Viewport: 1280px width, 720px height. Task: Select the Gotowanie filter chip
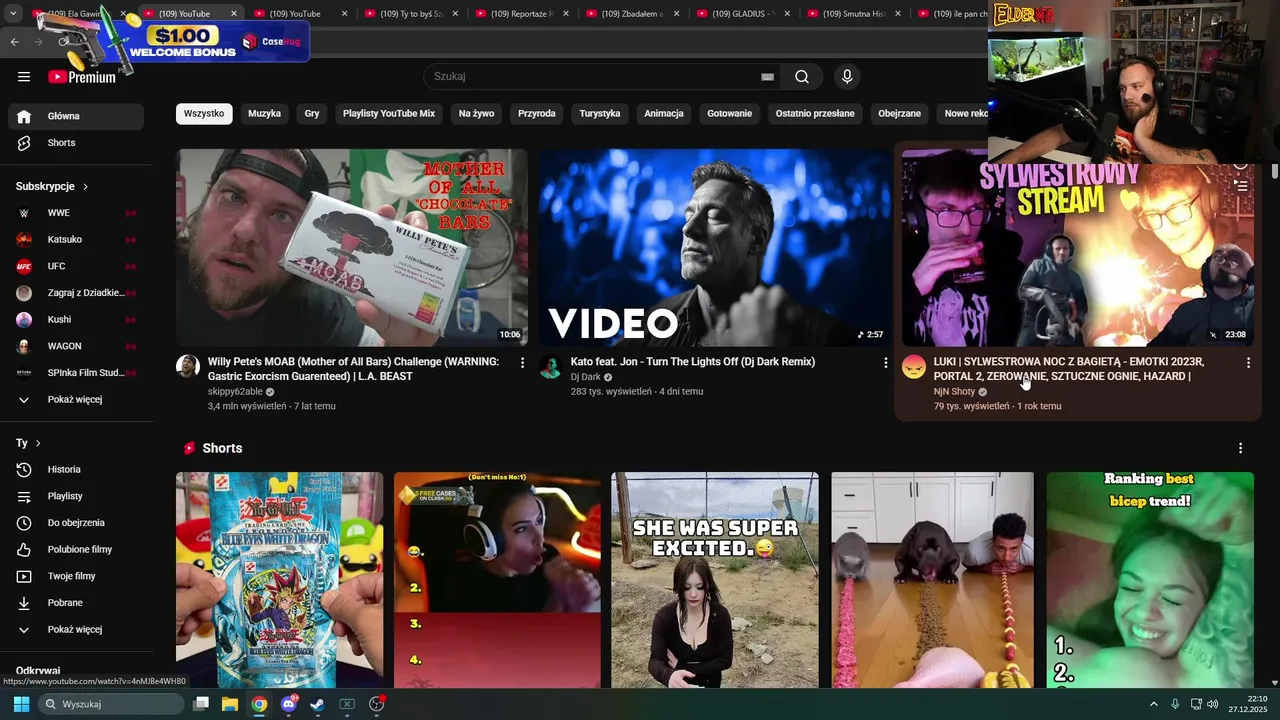coord(730,114)
